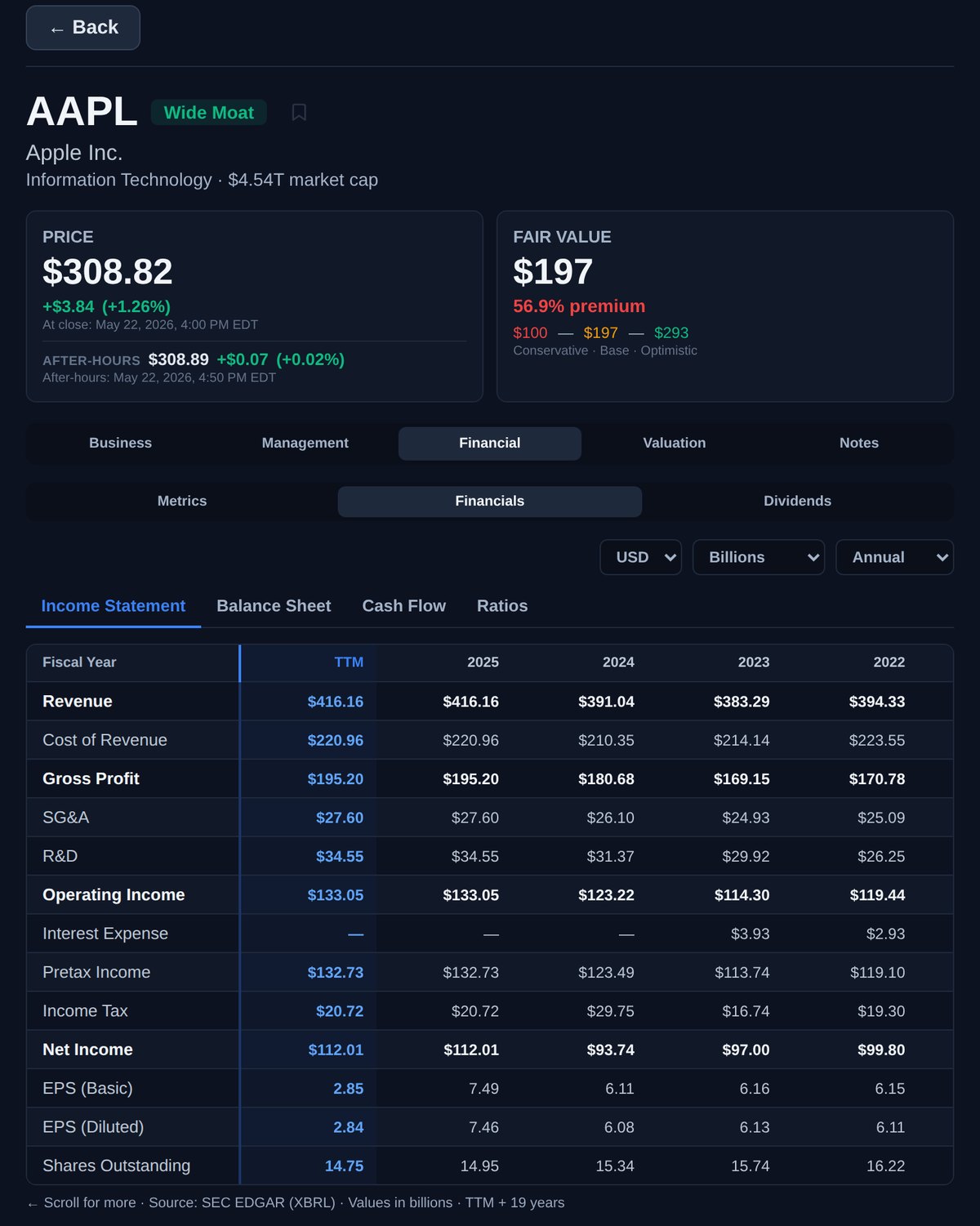Click the R&D row label
Viewport: 980px width, 1226px height.
point(60,856)
